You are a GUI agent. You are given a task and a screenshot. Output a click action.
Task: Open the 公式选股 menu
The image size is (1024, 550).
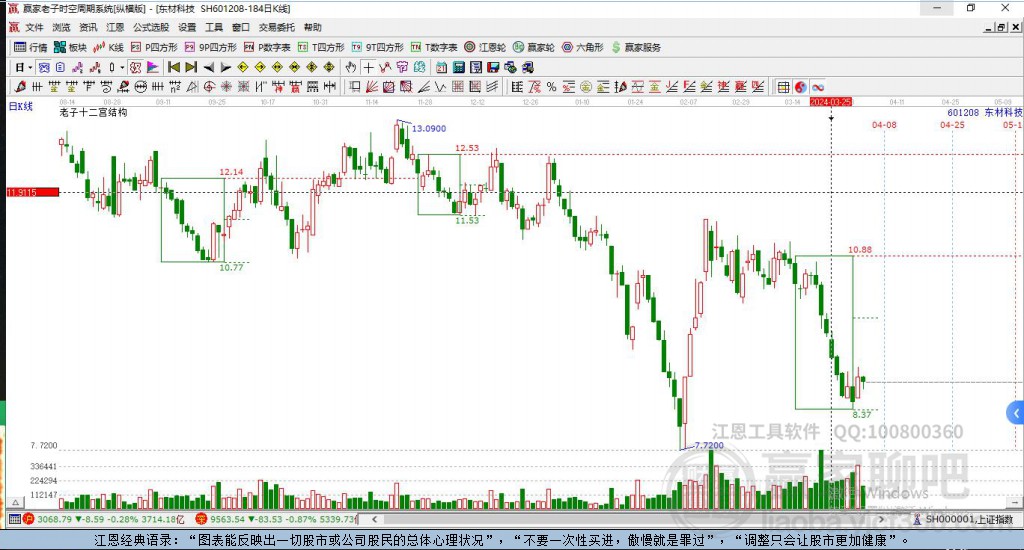[152, 27]
